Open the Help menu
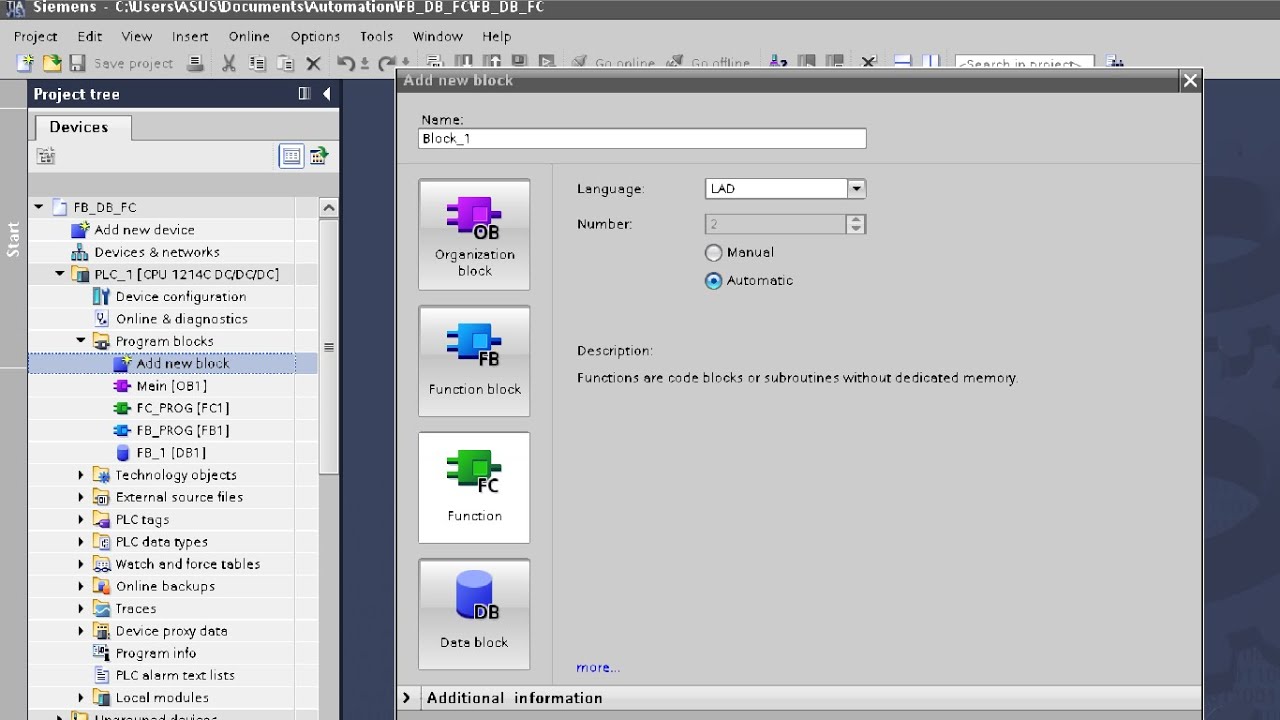This screenshot has height=720, width=1280. (497, 36)
